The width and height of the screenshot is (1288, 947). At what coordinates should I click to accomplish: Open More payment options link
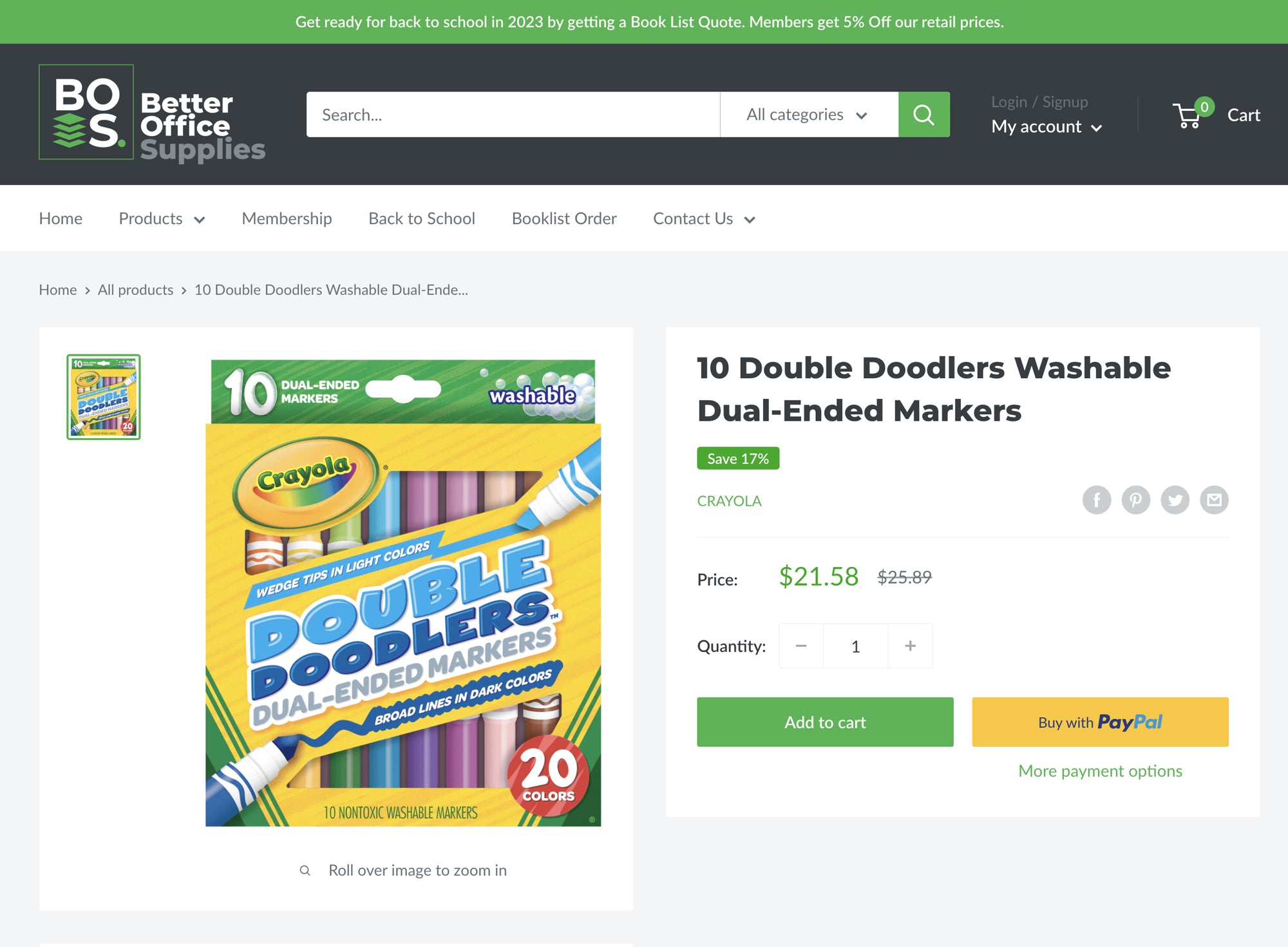click(x=1100, y=771)
